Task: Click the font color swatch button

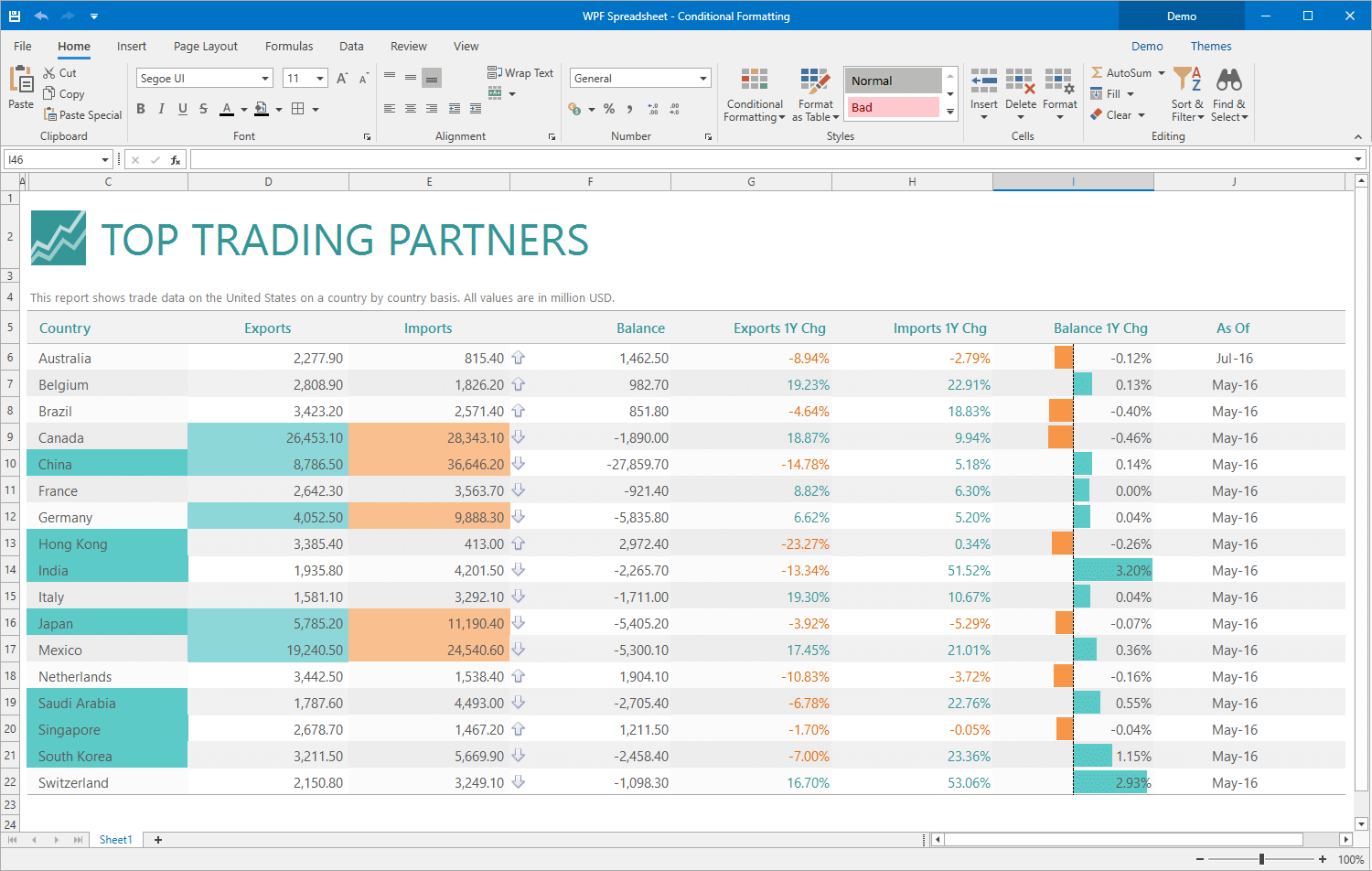Action: (227, 109)
